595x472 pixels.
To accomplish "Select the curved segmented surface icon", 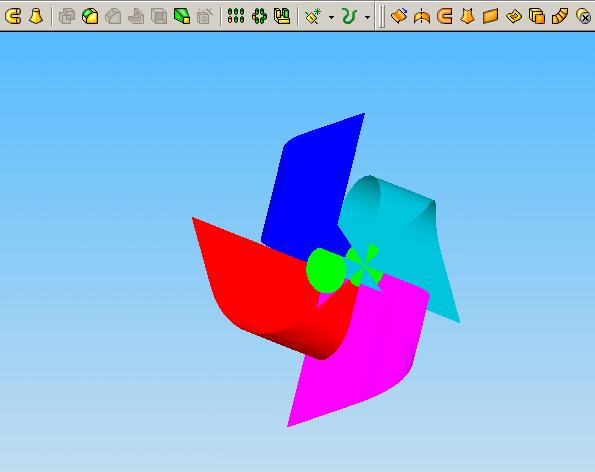I will click(x=560, y=16).
